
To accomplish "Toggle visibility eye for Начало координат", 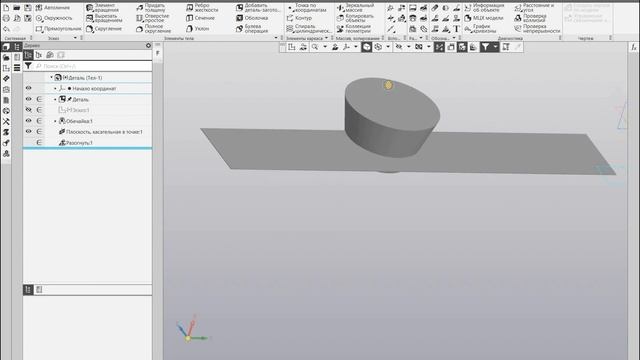I will click(x=28, y=88).
